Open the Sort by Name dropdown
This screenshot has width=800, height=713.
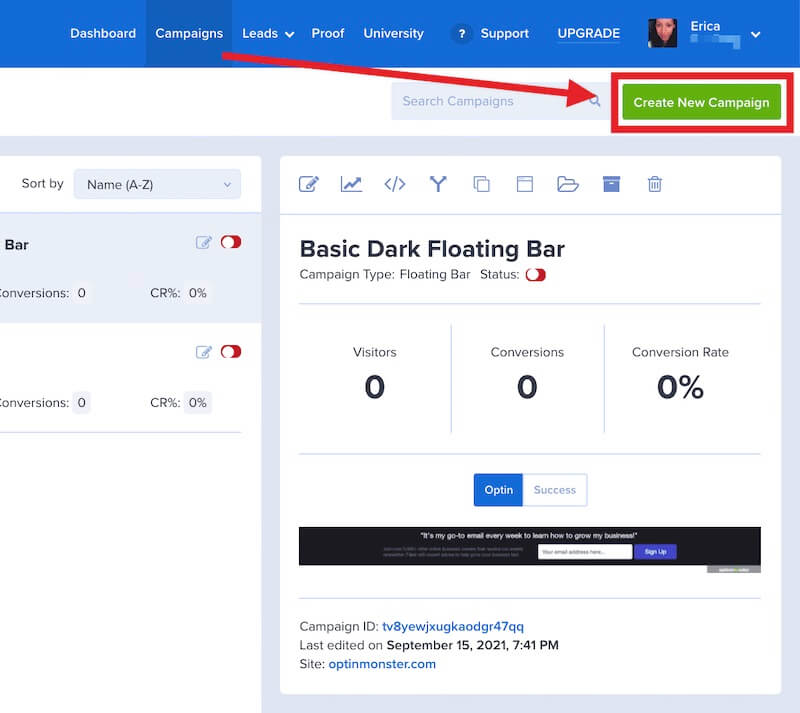click(156, 184)
